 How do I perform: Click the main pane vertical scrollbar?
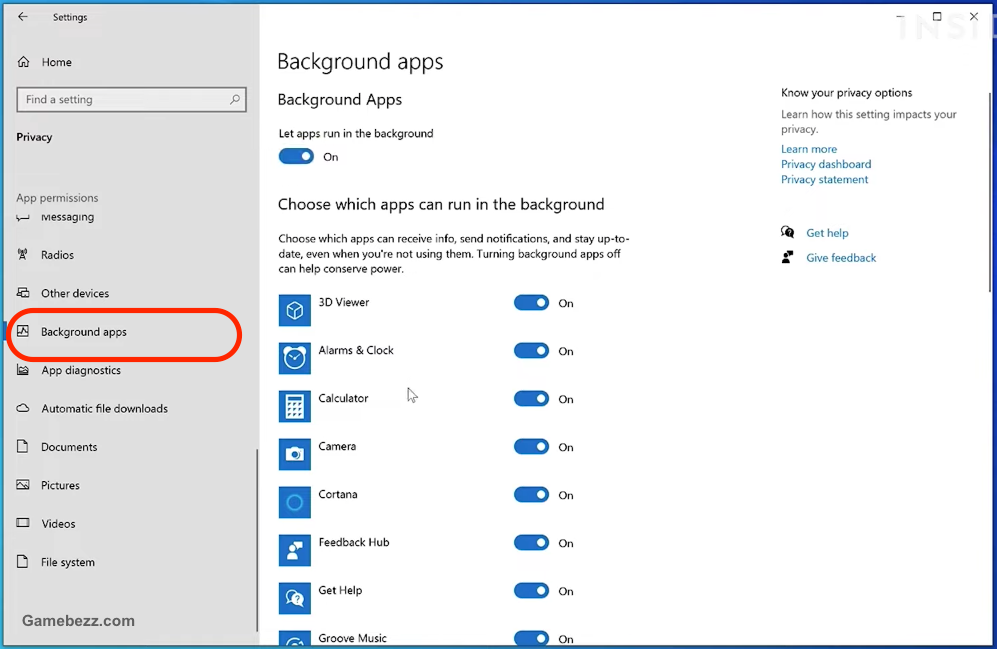pyautogui.click(x=989, y=191)
